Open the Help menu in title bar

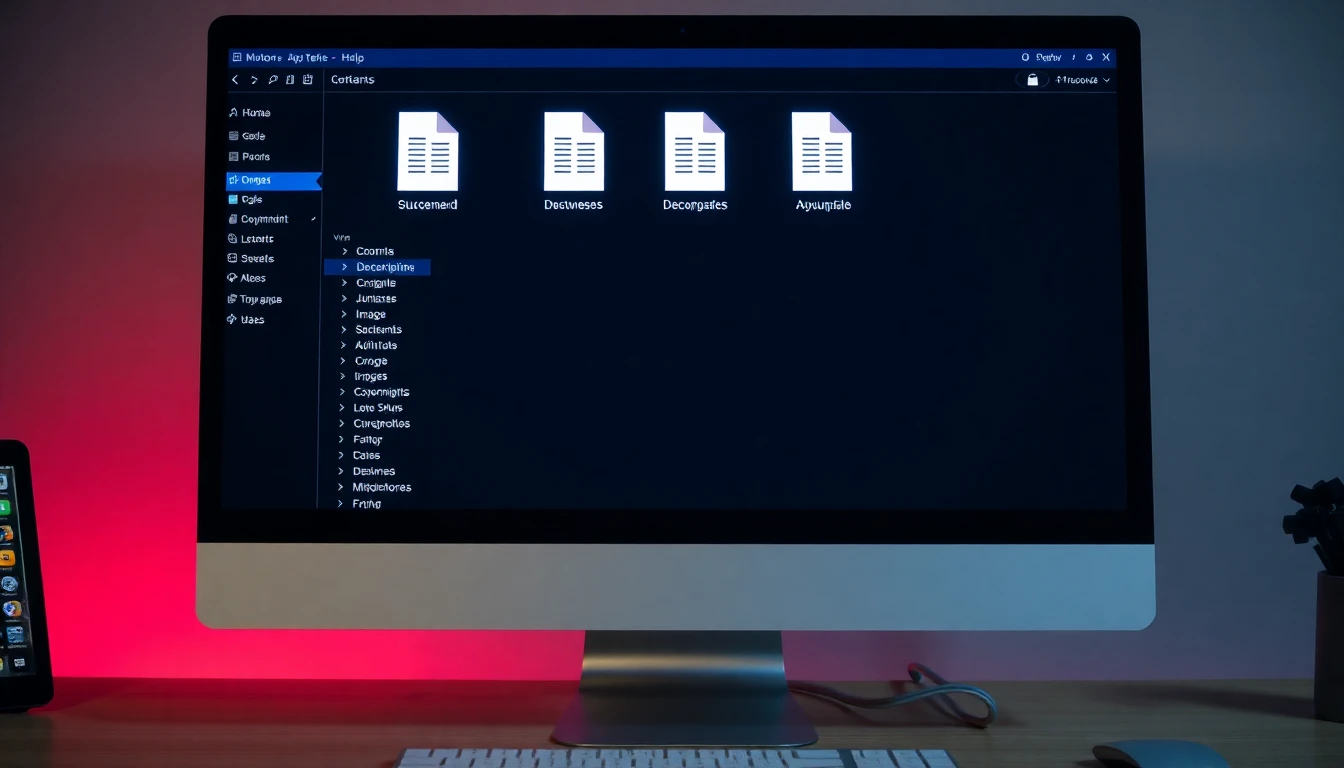point(352,58)
